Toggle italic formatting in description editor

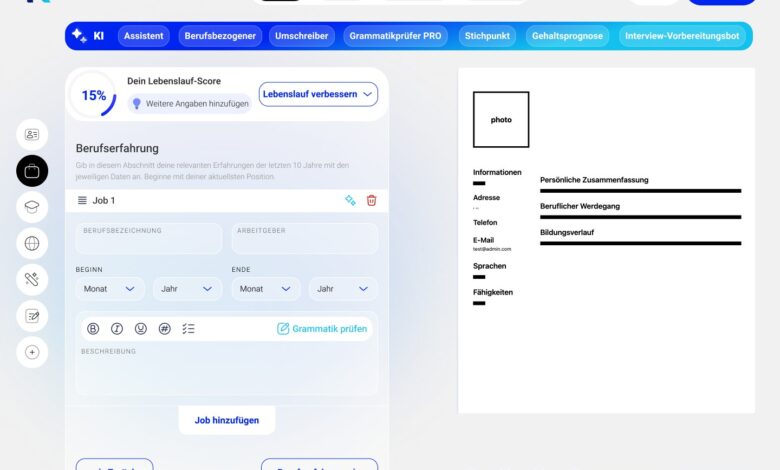(117, 328)
